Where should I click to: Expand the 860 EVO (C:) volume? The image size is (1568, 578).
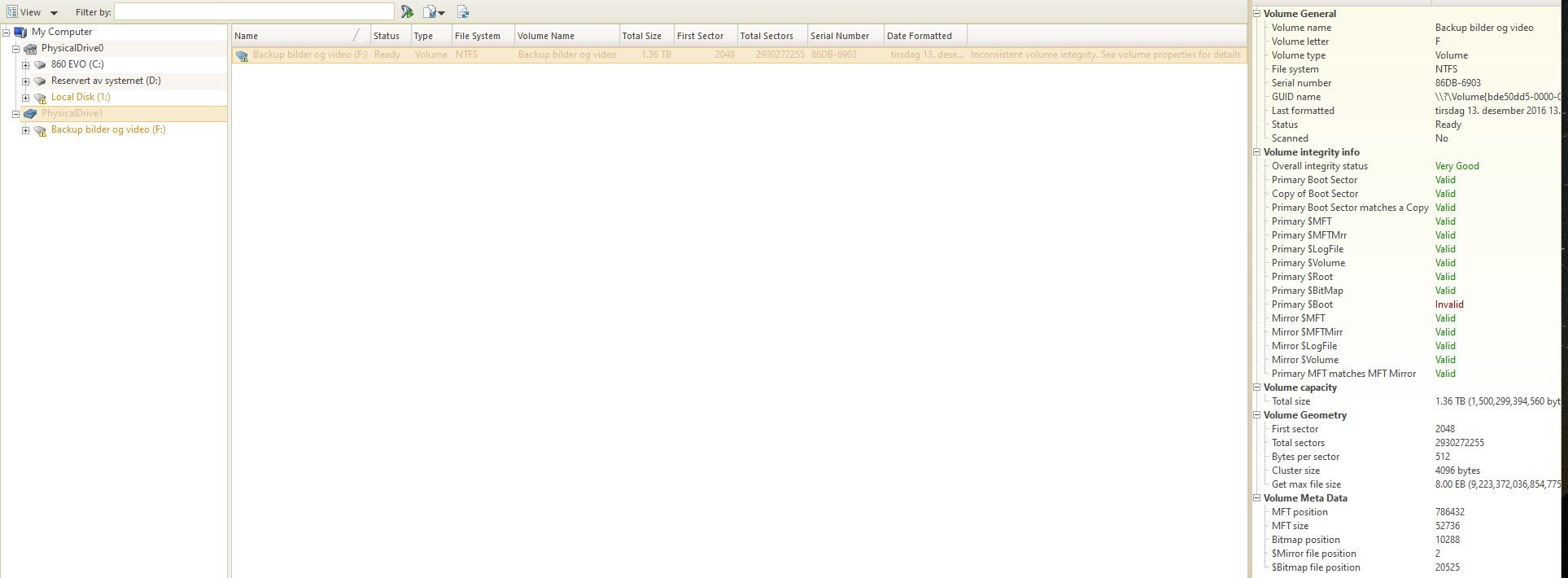[26, 65]
